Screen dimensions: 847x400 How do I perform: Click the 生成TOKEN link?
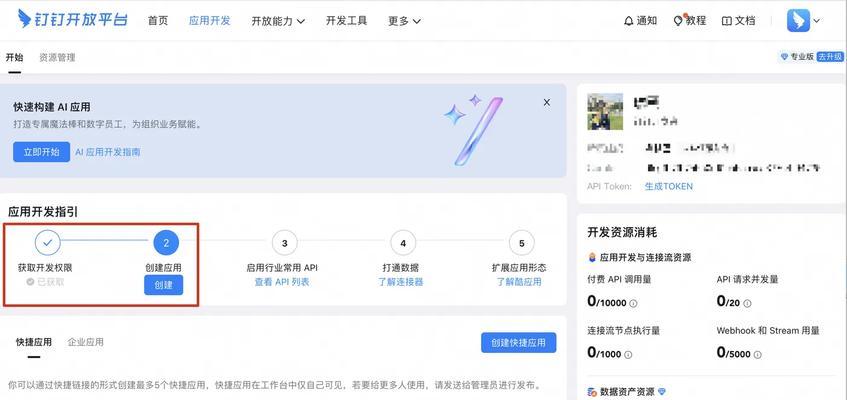pyautogui.click(x=669, y=186)
